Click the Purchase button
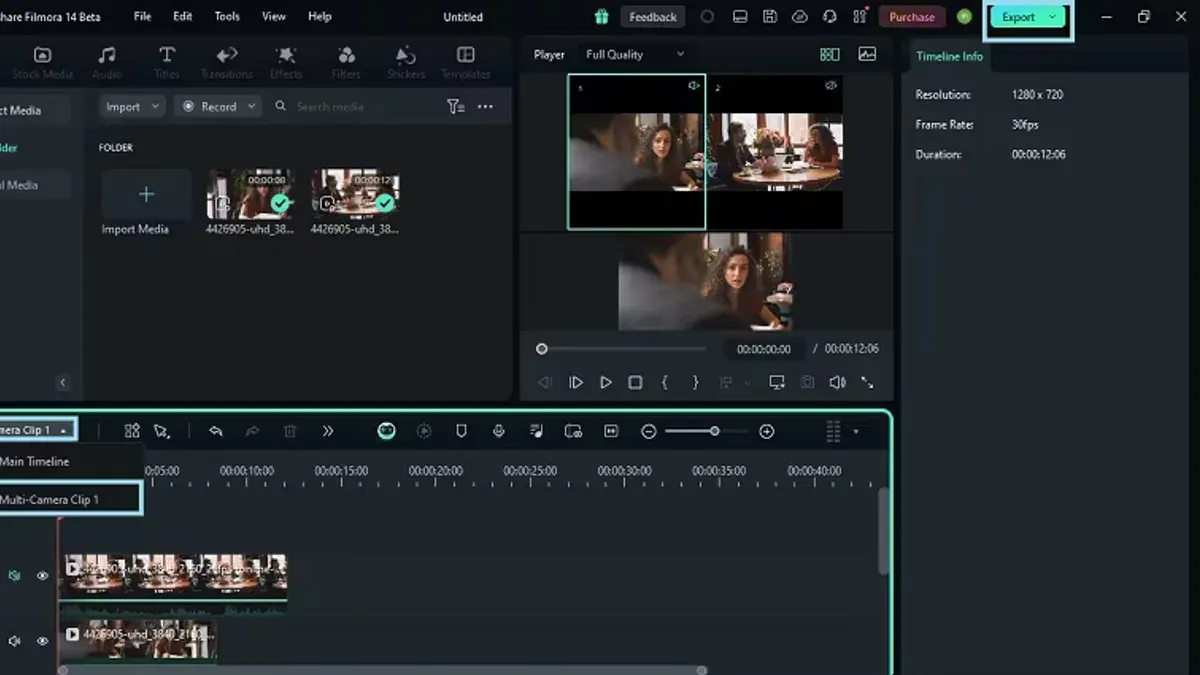Image resolution: width=1200 pixels, height=675 pixels. point(912,17)
